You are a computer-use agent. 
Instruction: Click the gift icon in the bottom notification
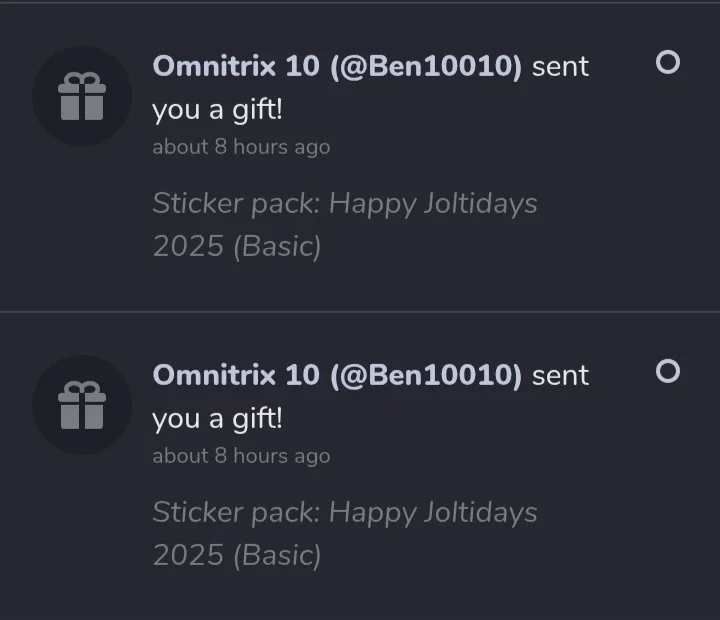81,405
